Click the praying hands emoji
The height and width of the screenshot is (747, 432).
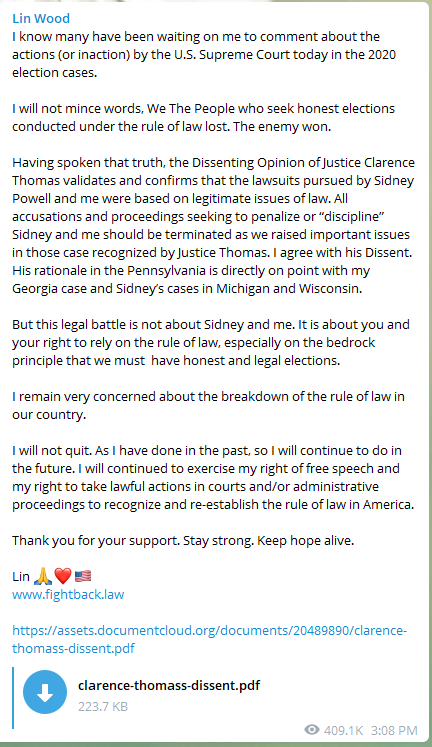tap(43, 576)
